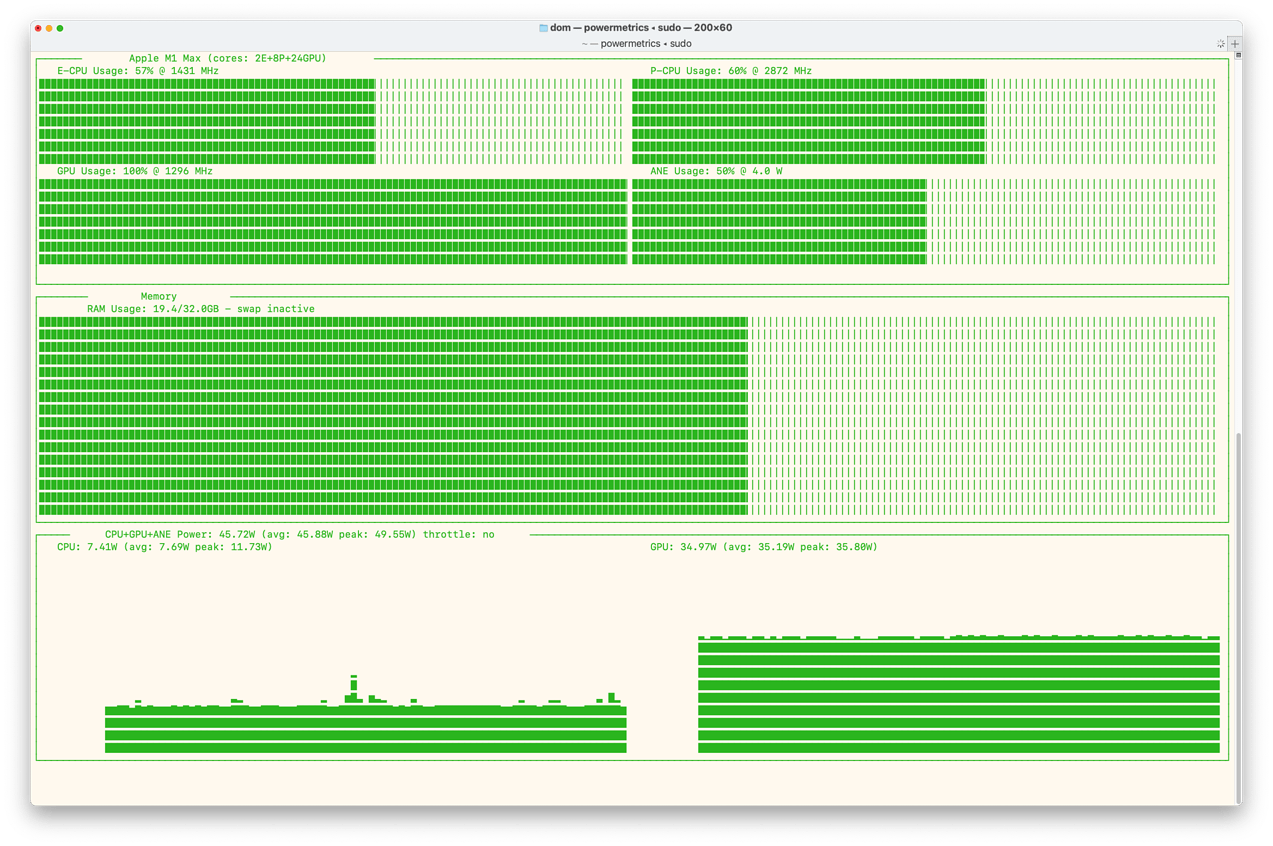The height and width of the screenshot is (846, 1273).
Task: Open a new terminal tab with plus button
Action: [x=1235, y=44]
